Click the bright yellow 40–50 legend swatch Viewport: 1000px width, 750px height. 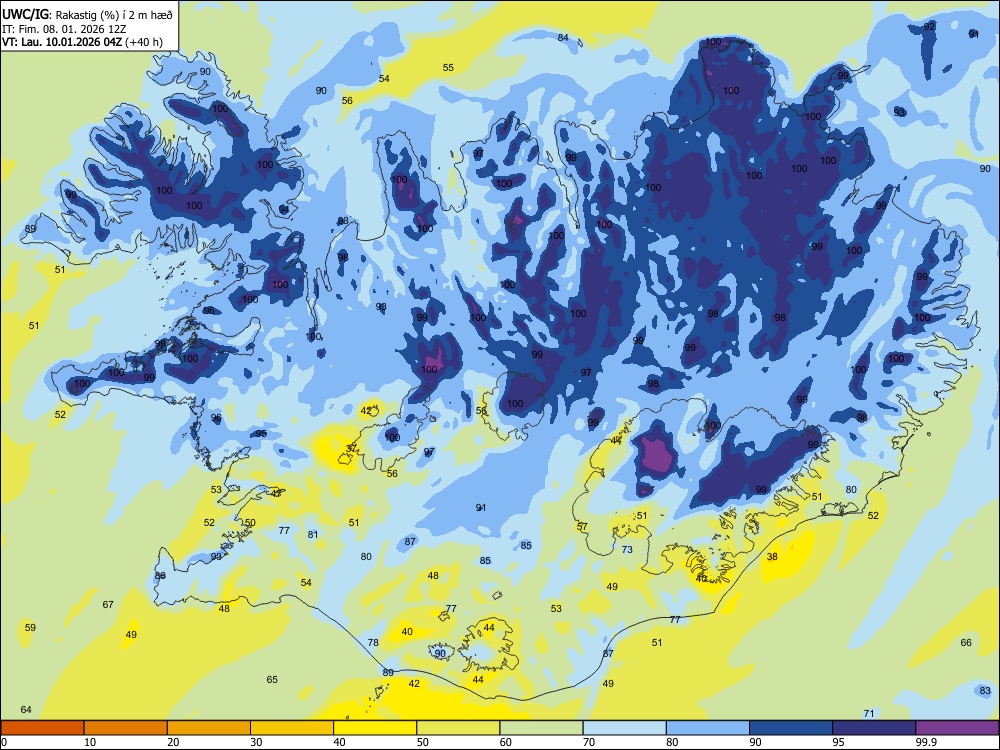tap(375, 728)
